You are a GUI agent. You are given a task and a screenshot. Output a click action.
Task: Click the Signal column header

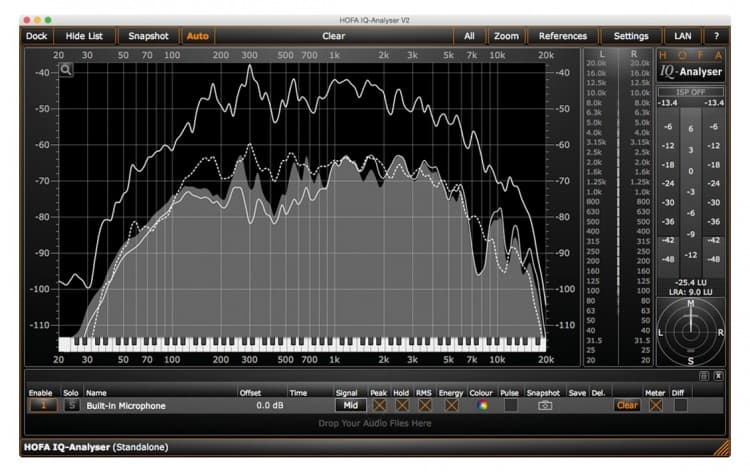click(346, 393)
